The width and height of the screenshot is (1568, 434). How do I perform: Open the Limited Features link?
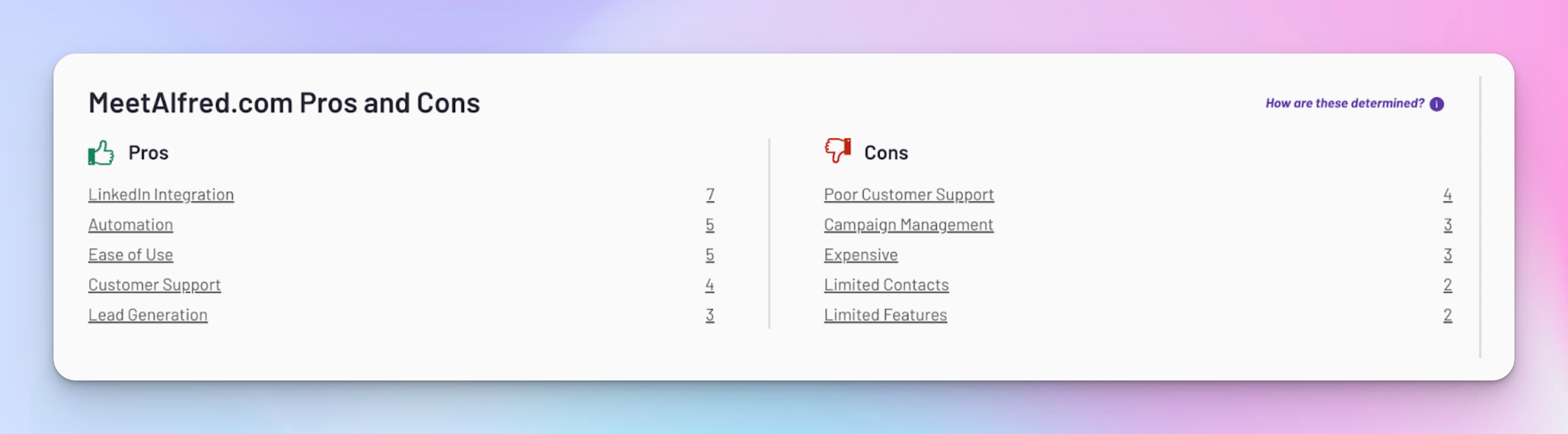point(885,315)
